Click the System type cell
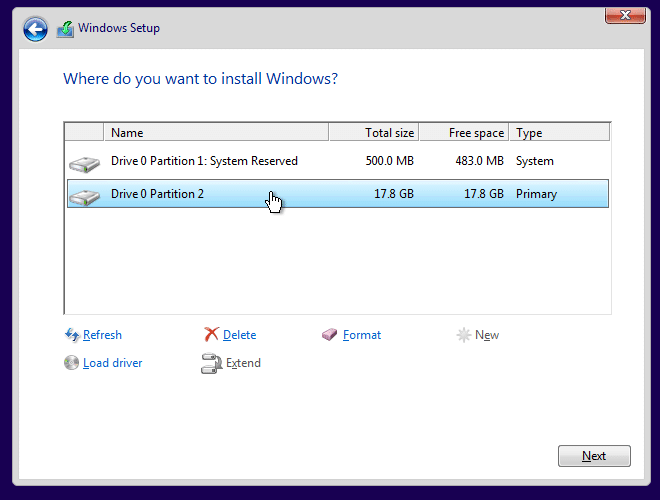Viewport: 660px width, 500px height. (x=535, y=161)
